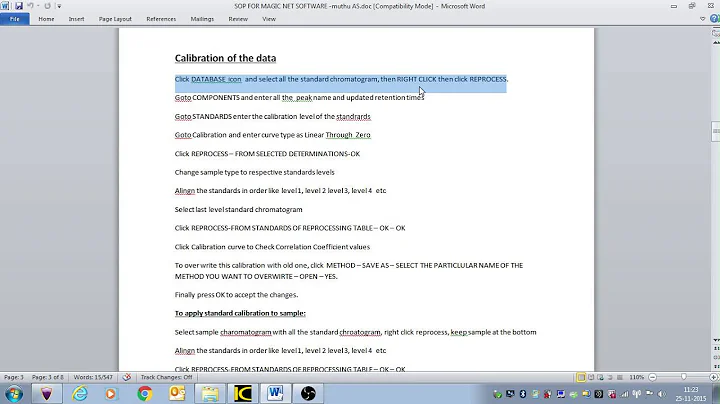Click the proofing errors icon in status bar

tap(127, 377)
